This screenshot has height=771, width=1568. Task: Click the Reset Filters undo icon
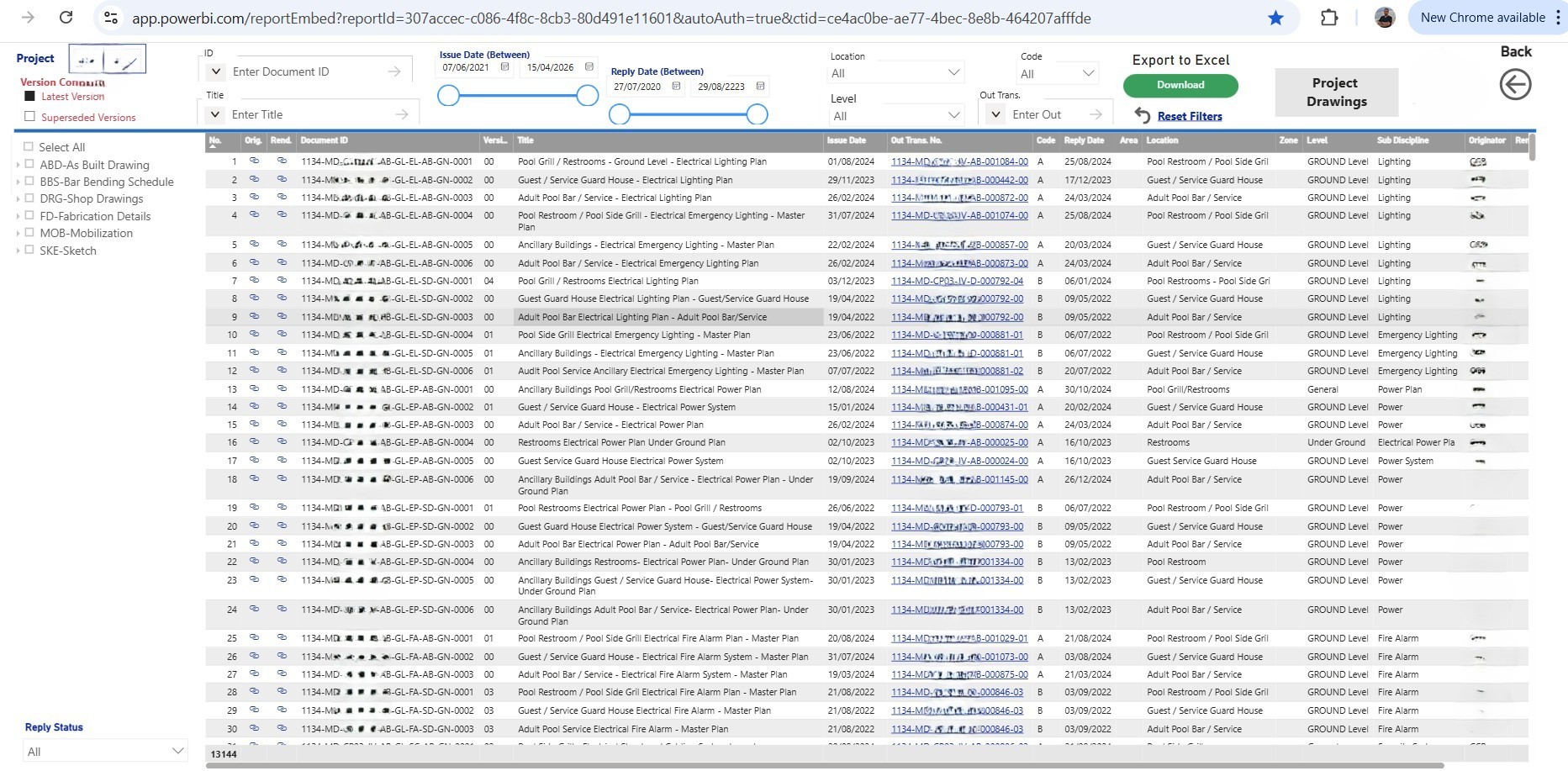click(x=1142, y=115)
